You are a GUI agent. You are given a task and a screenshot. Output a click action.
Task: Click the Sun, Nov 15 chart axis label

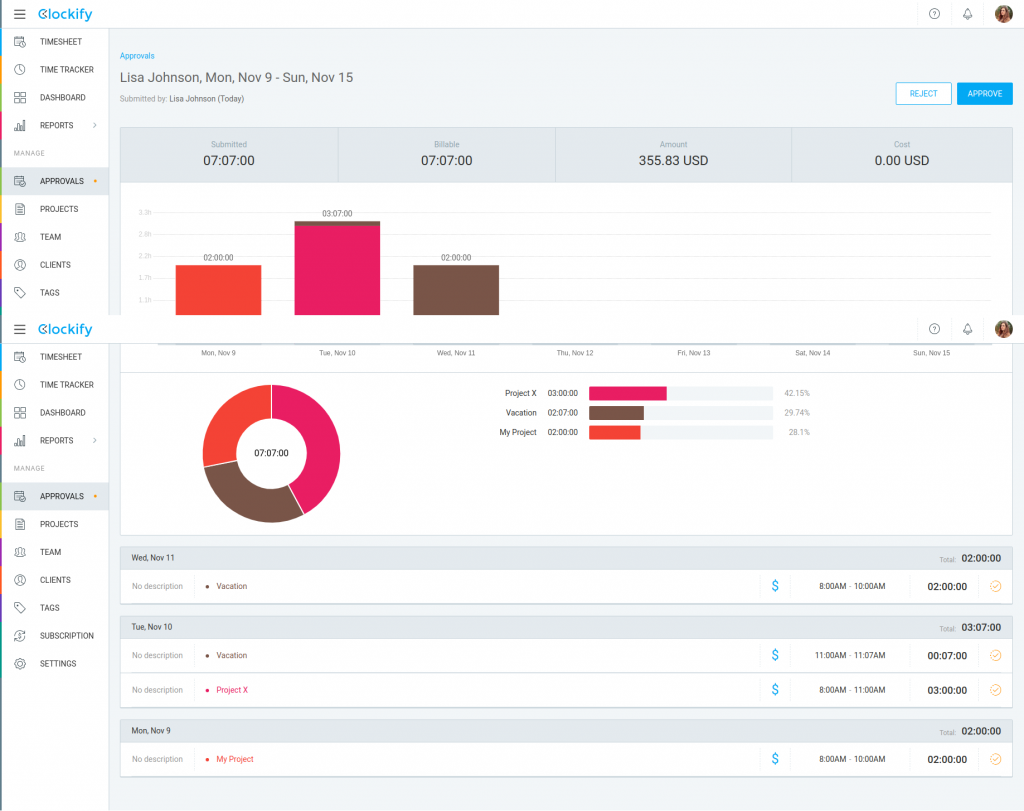point(931,353)
